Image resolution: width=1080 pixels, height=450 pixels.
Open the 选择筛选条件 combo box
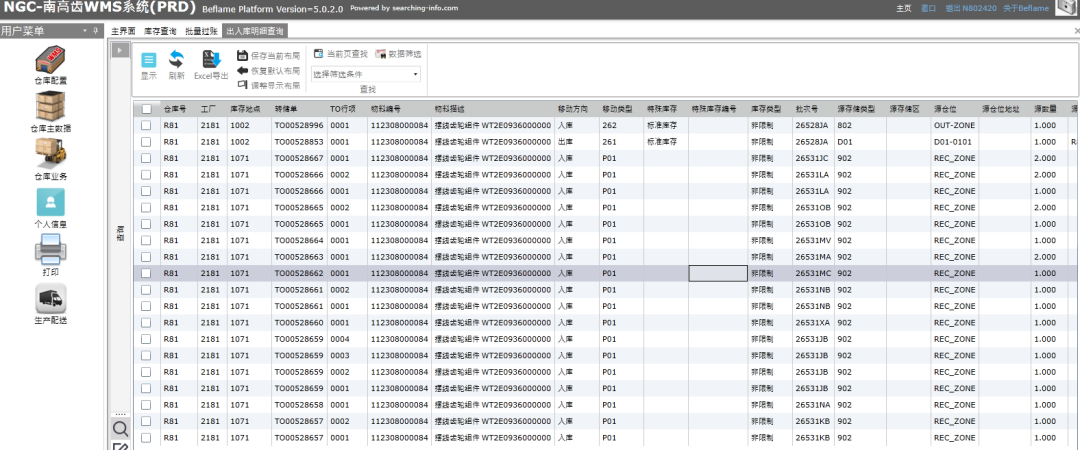[x=366, y=74]
